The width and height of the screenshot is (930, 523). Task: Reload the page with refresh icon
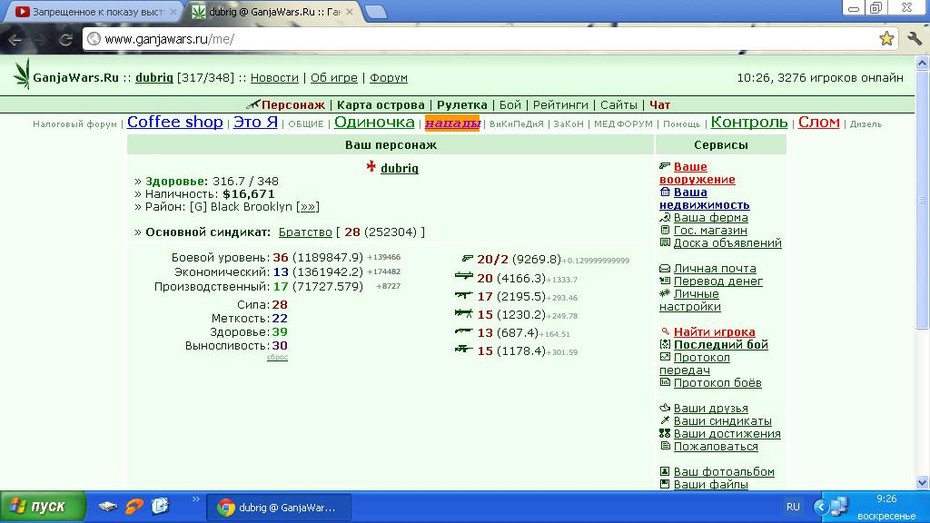(x=66, y=40)
